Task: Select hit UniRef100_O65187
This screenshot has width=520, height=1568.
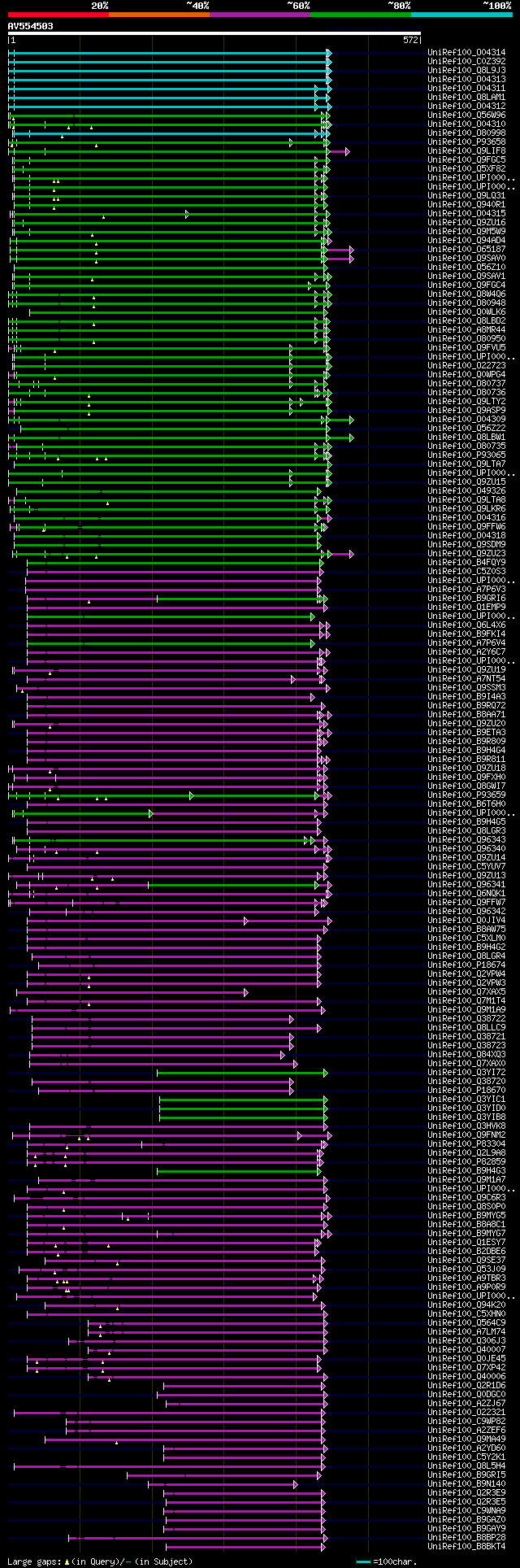Action: (466, 249)
